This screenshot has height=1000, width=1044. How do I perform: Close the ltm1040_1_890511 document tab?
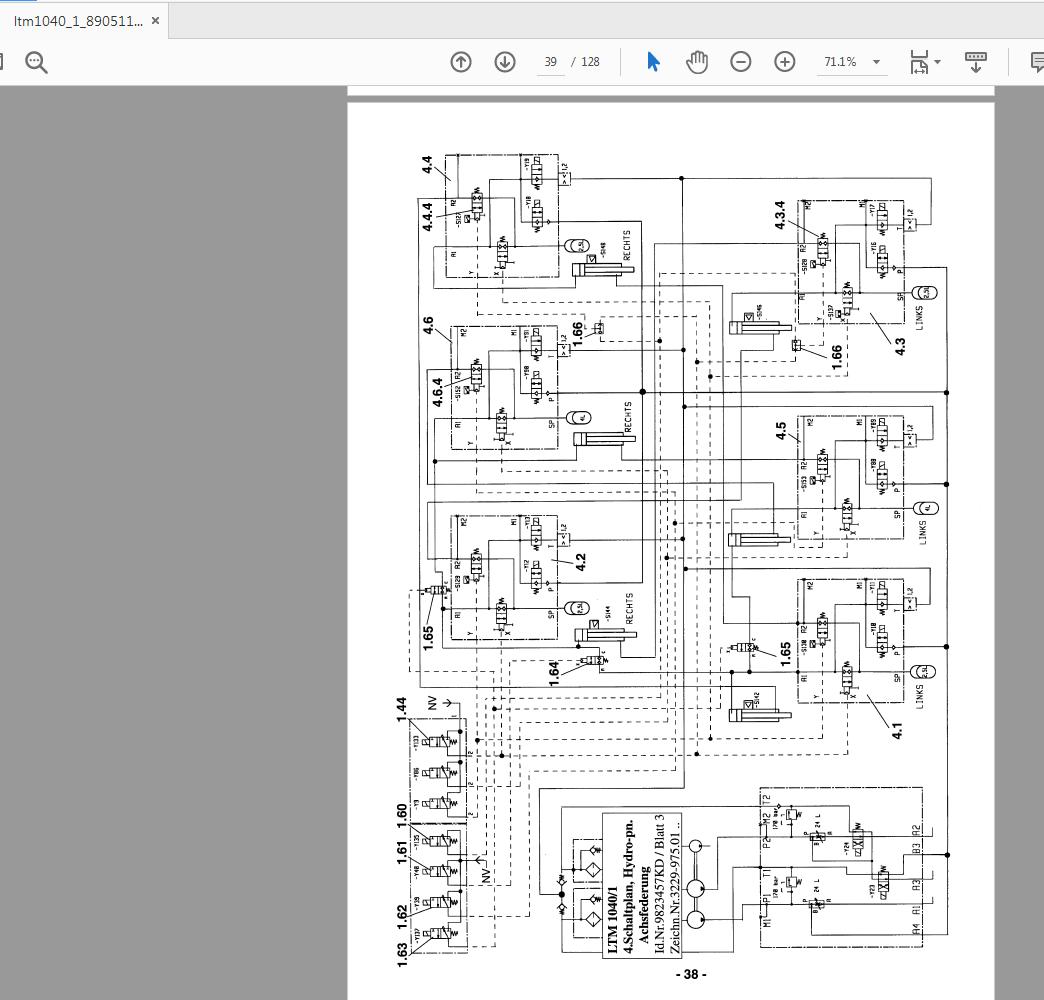tap(155, 21)
